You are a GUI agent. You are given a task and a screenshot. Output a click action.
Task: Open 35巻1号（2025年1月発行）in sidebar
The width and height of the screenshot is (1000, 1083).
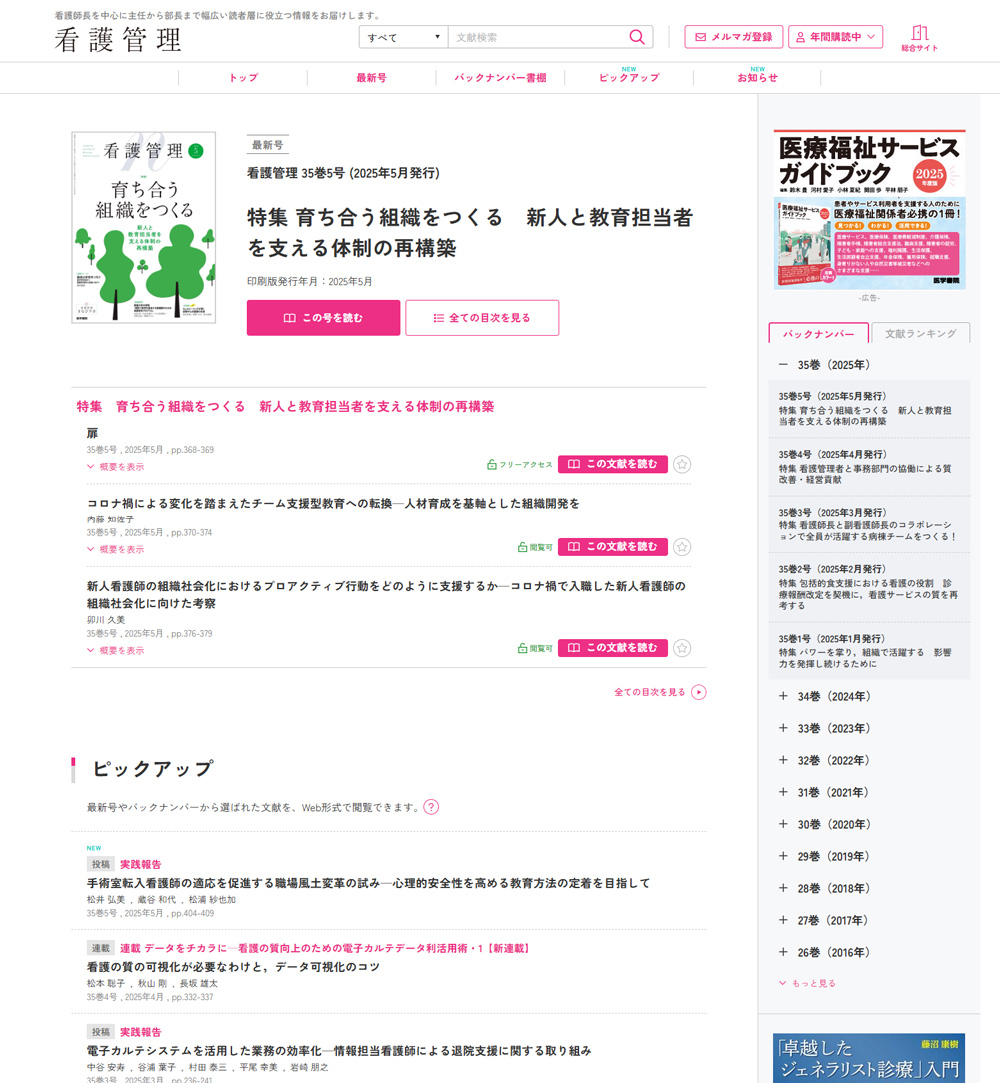pyautogui.click(x=869, y=651)
